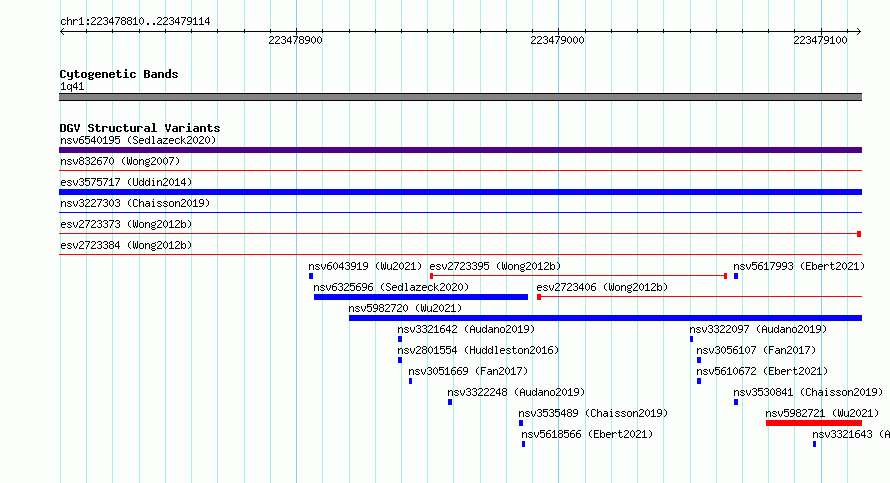Select the blue nsv3322248 marker
The height and width of the screenshot is (483, 890).
pyautogui.click(x=450, y=402)
